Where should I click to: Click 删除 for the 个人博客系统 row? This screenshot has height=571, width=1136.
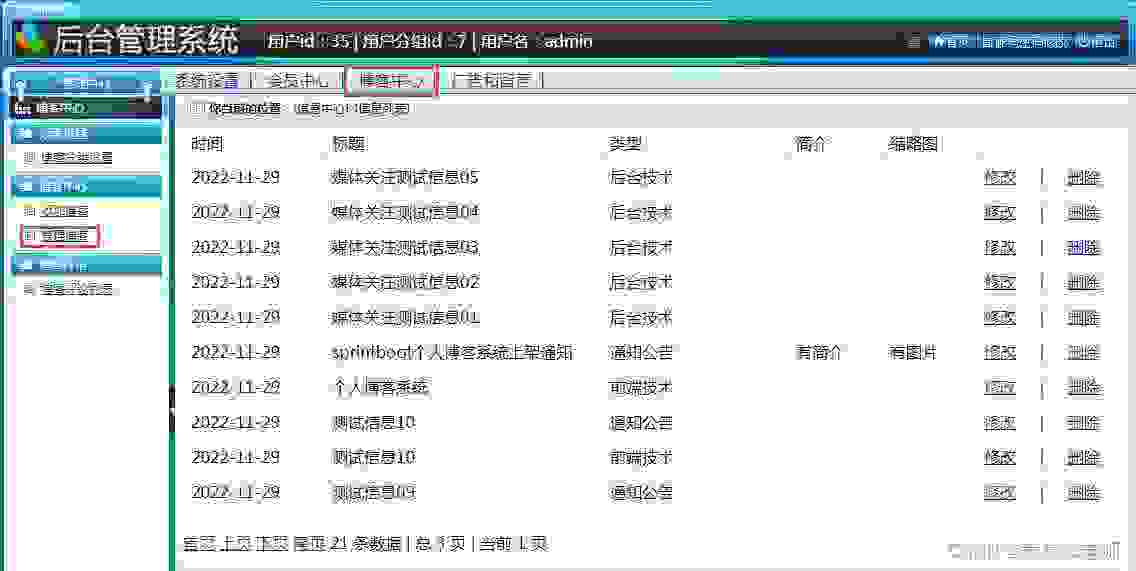tap(1083, 388)
